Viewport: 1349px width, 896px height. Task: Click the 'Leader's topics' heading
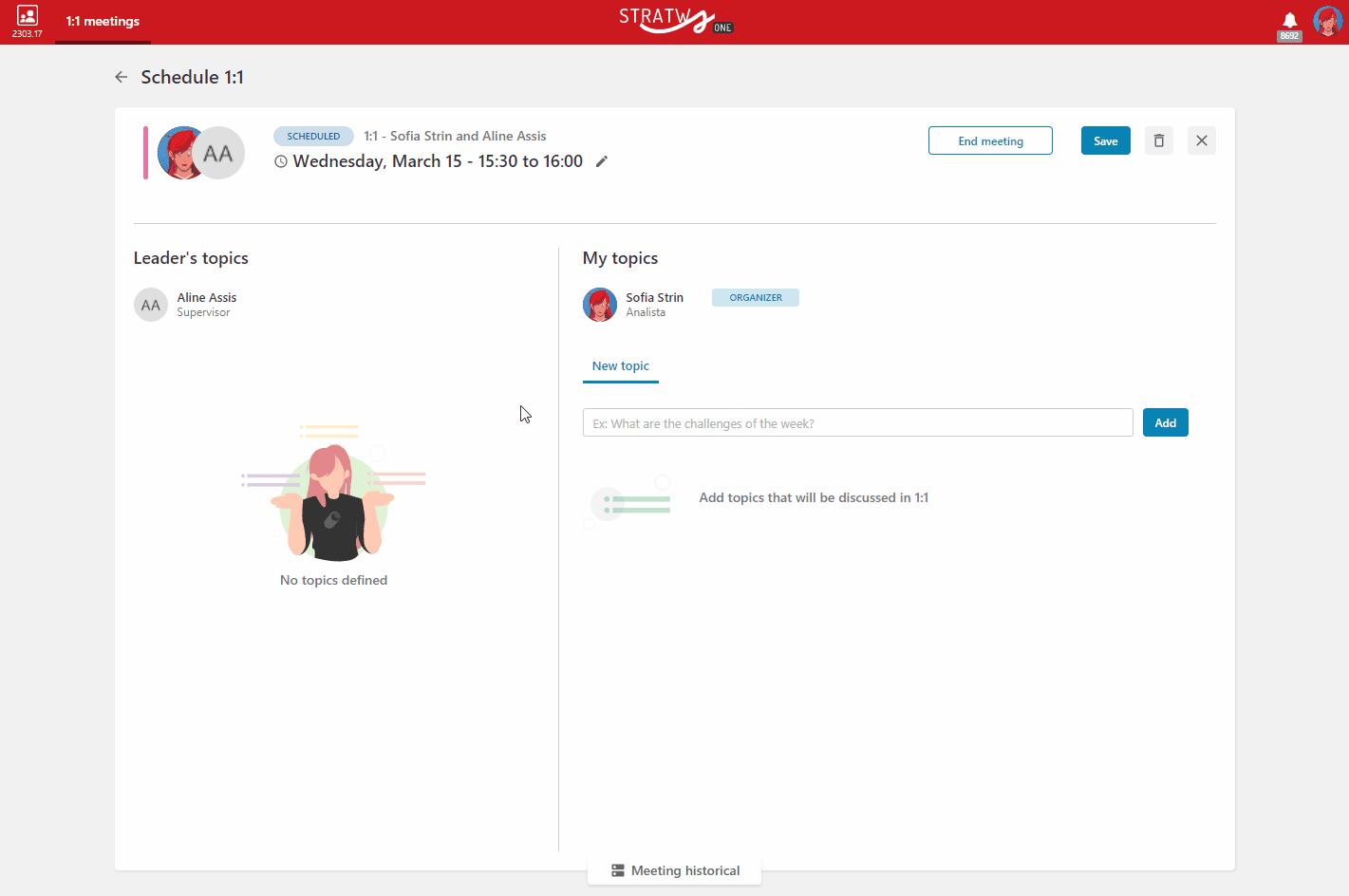click(x=191, y=258)
